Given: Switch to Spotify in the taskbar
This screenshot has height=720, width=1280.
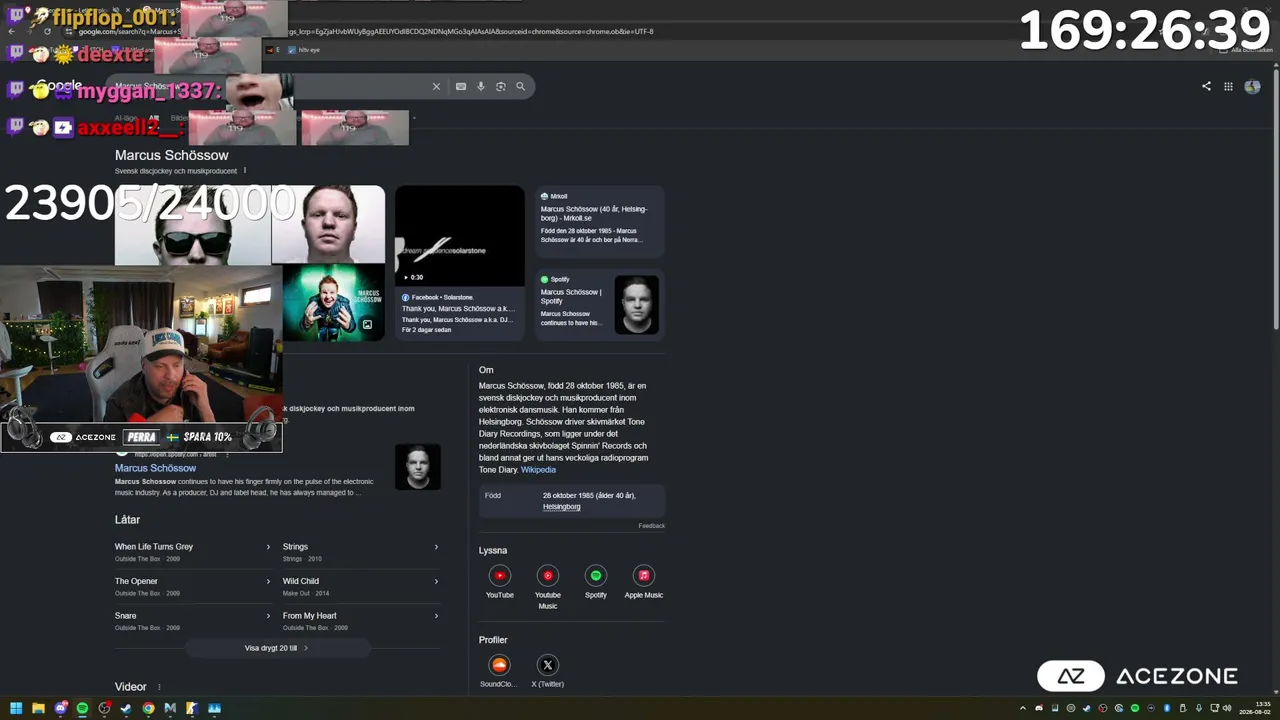Looking at the screenshot, I should [82, 709].
